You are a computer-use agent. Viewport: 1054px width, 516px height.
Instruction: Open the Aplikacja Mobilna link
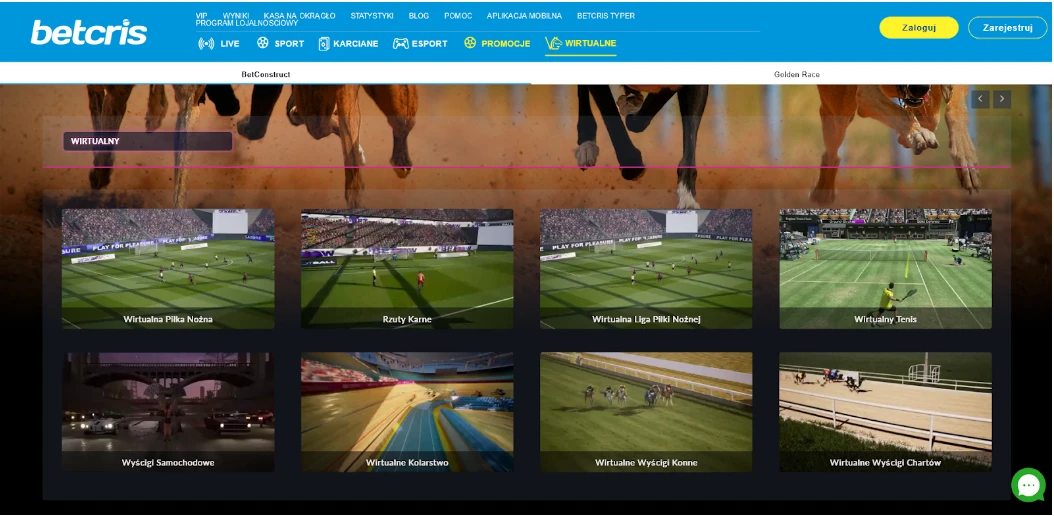tap(524, 16)
